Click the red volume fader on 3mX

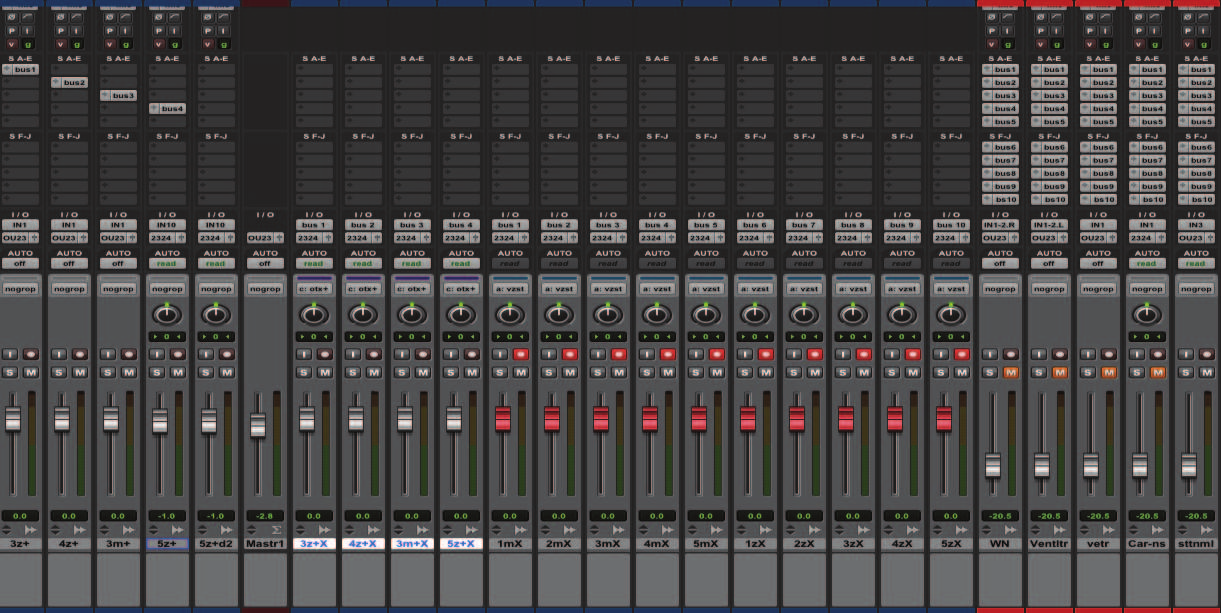coord(601,419)
